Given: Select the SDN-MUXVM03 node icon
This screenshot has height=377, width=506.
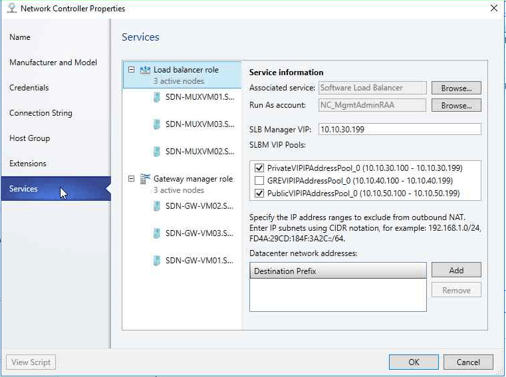Looking at the screenshot, I should tap(156, 124).
